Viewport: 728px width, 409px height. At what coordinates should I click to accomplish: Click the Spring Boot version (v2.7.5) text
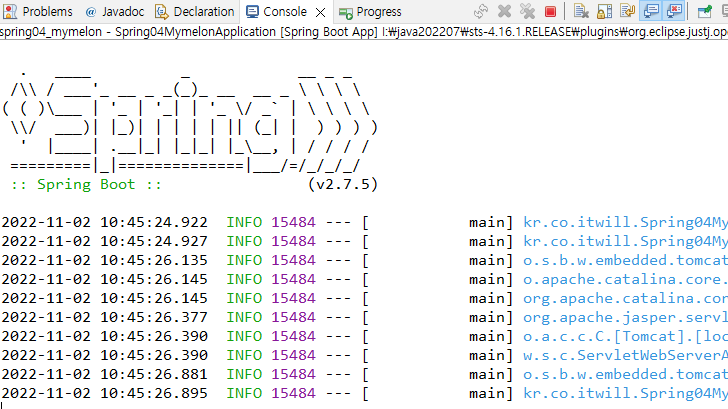pos(343,184)
